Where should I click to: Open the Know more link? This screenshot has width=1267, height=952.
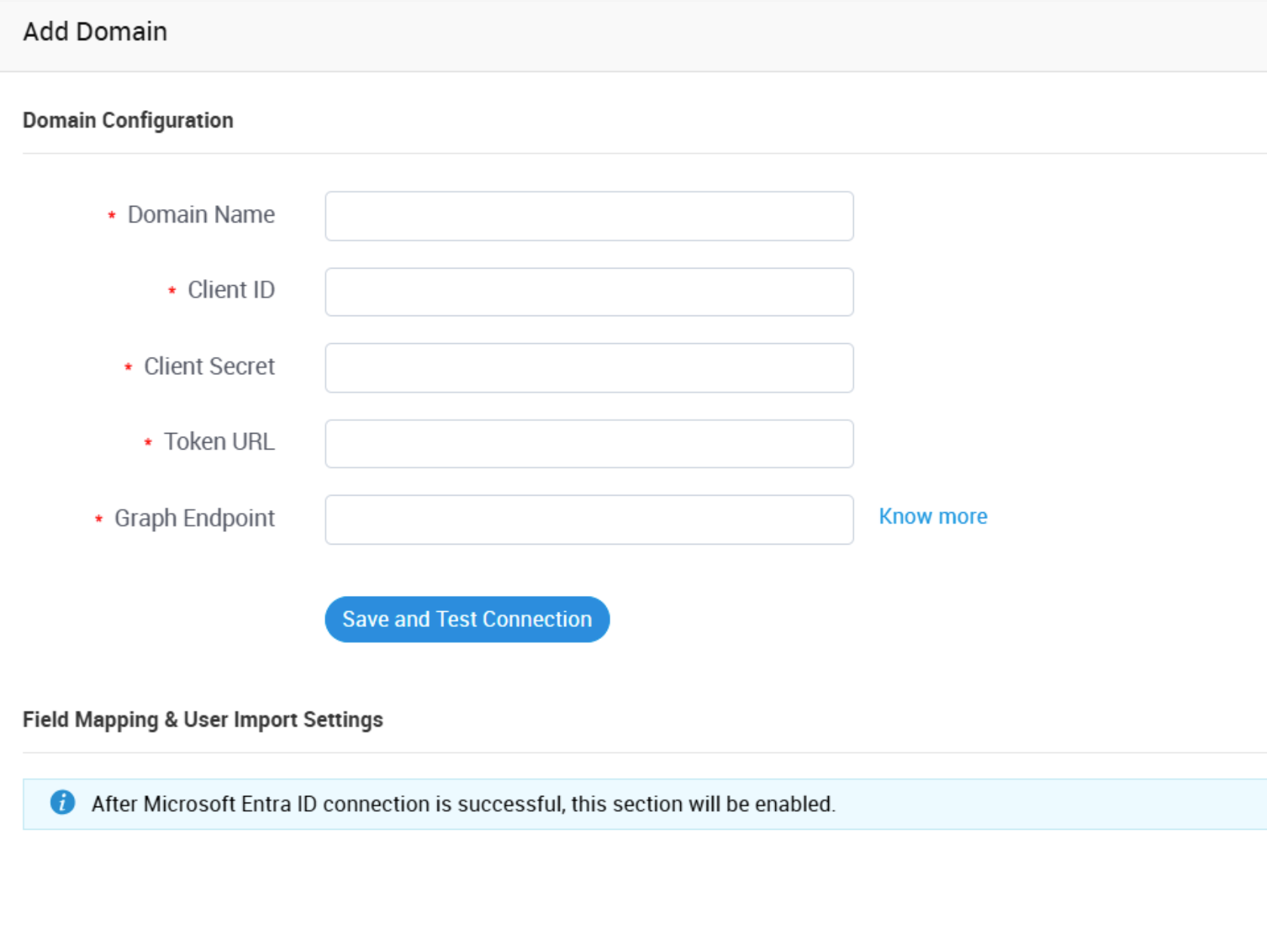point(932,517)
